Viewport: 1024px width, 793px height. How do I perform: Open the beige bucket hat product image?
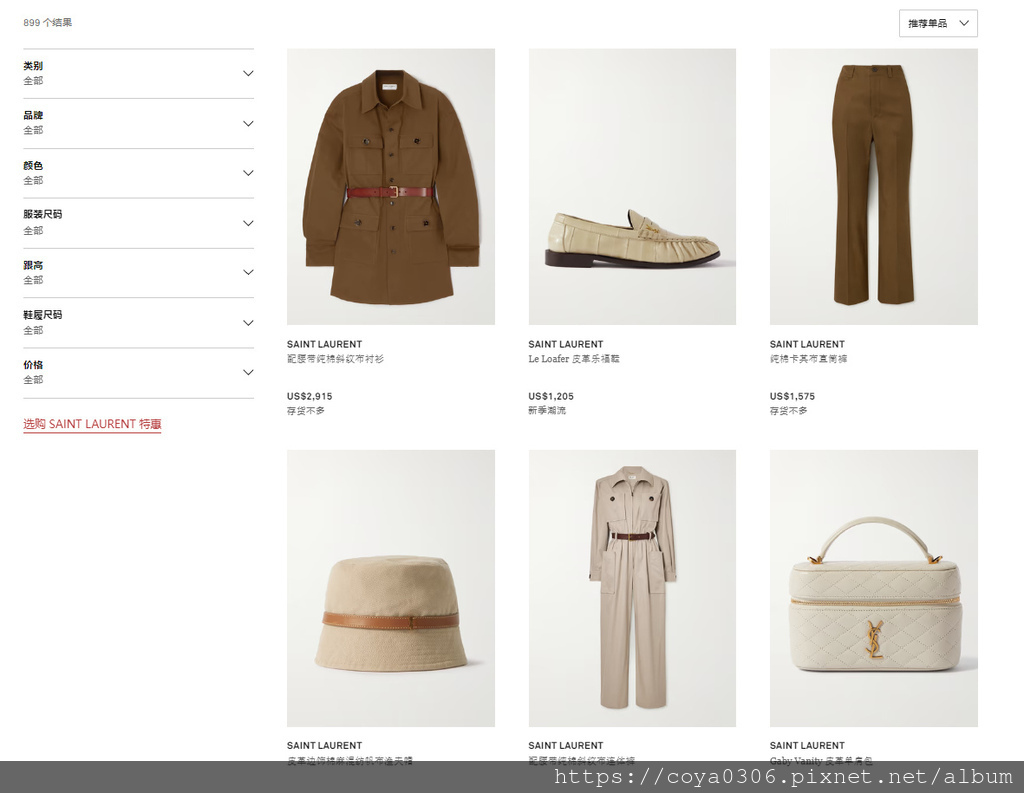pyautogui.click(x=391, y=588)
